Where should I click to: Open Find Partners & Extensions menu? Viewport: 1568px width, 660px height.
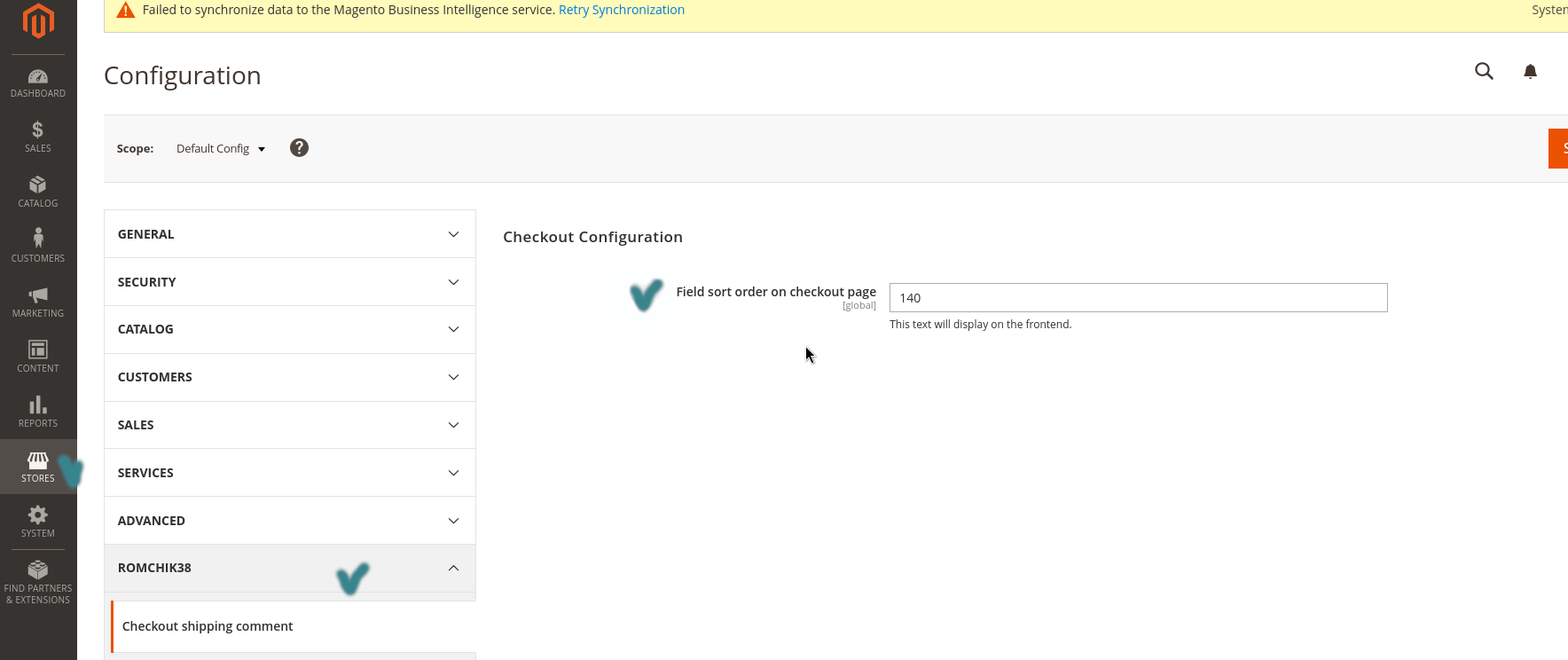point(38,582)
